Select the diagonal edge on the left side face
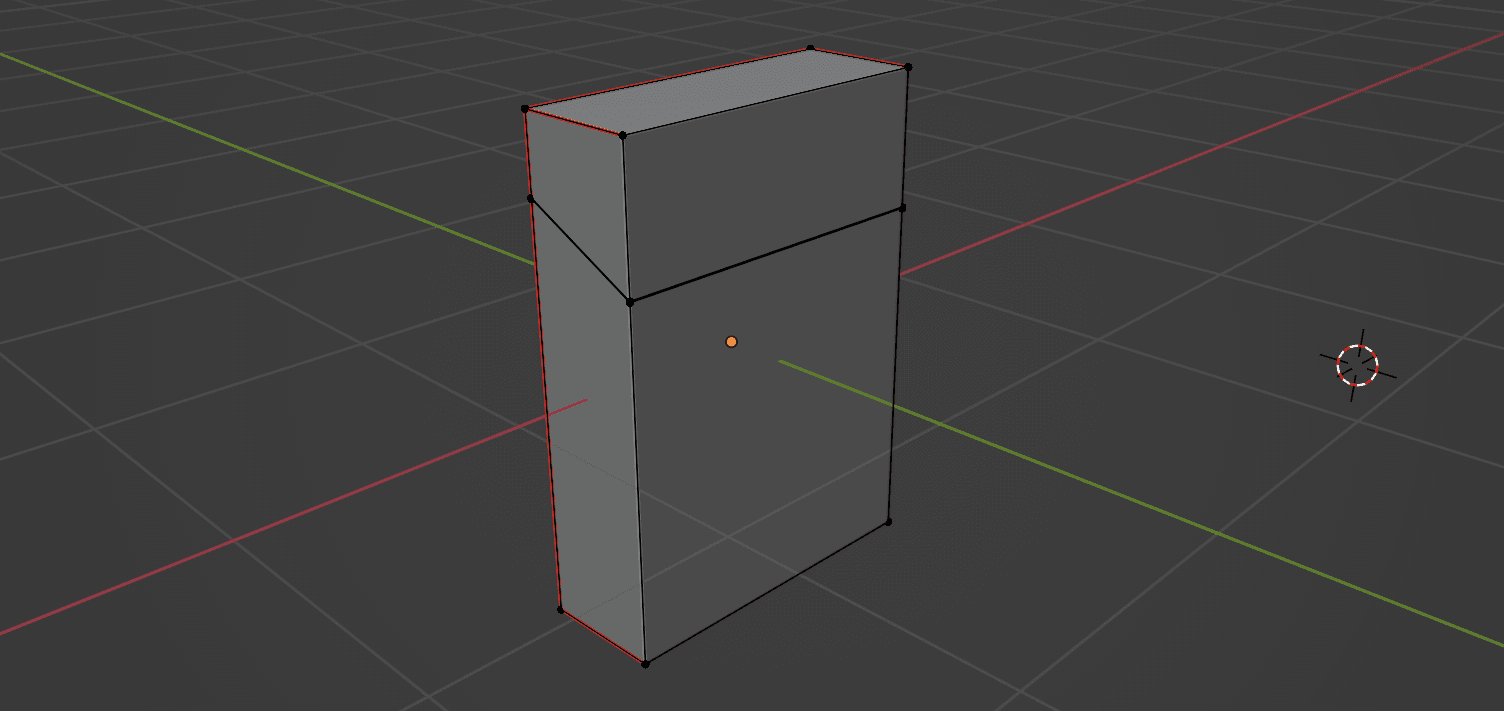The width and height of the screenshot is (1504, 711). coord(580,250)
